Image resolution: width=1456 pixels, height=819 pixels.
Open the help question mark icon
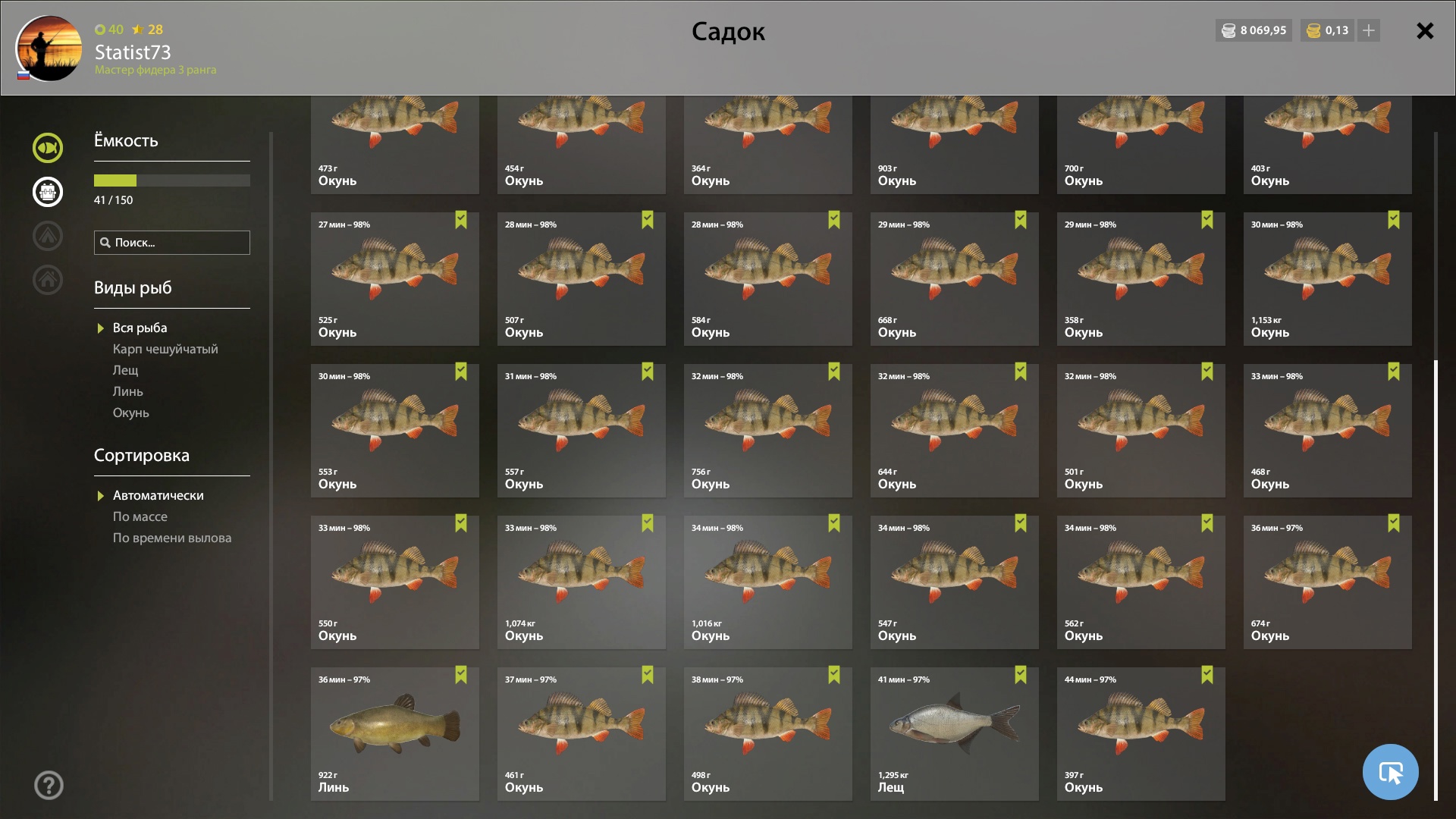tap(49, 786)
